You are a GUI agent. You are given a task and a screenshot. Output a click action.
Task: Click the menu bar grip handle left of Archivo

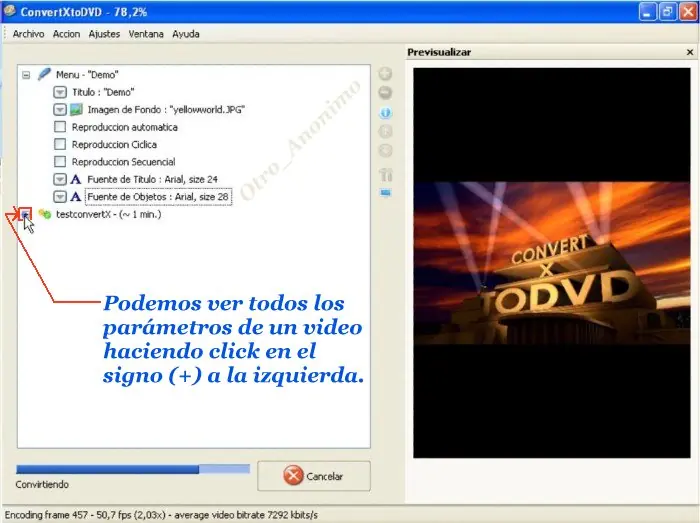[x=5, y=34]
